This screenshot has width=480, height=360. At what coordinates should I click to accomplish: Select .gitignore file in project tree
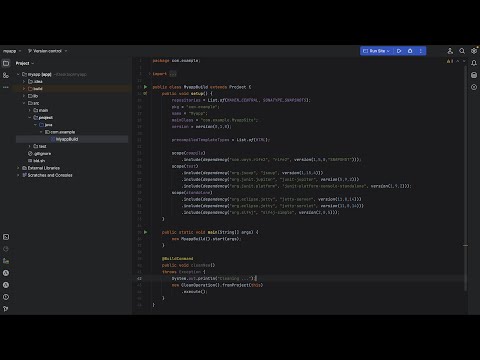coord(40,154)
